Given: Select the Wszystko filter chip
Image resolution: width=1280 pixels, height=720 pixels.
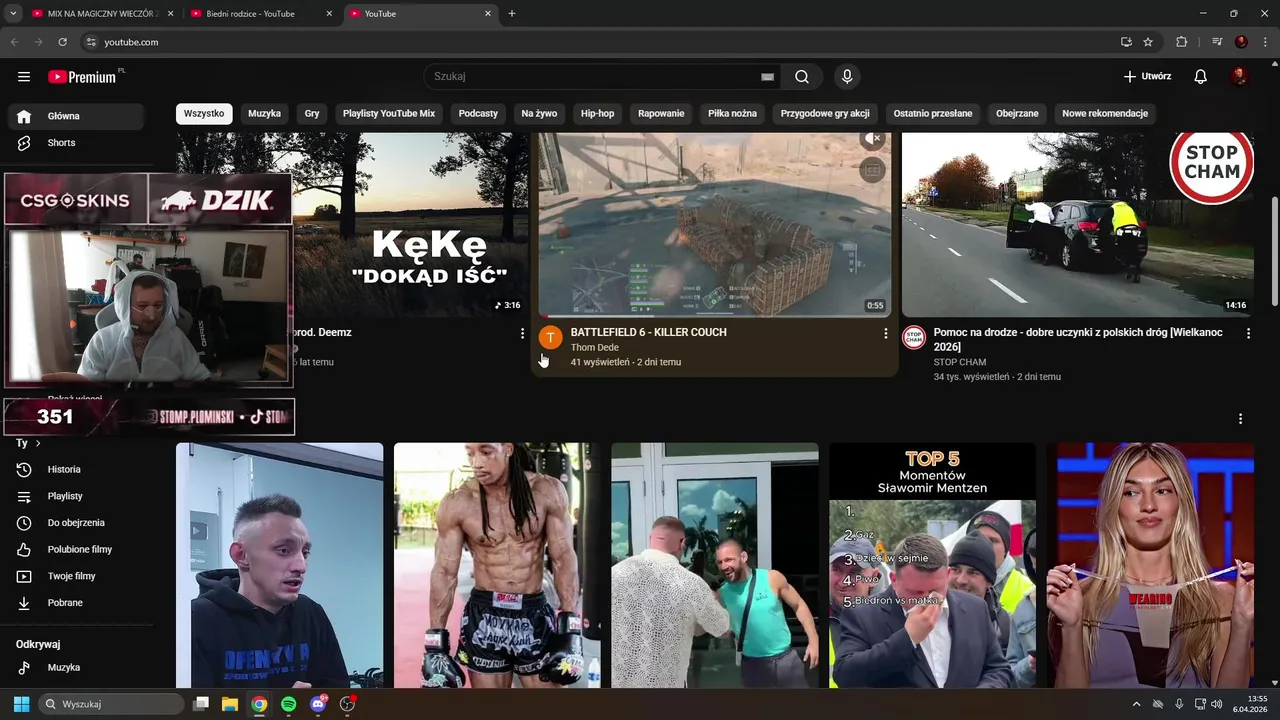Looking at the screenshot, I should pyautogui.click(x=204, y=114).
